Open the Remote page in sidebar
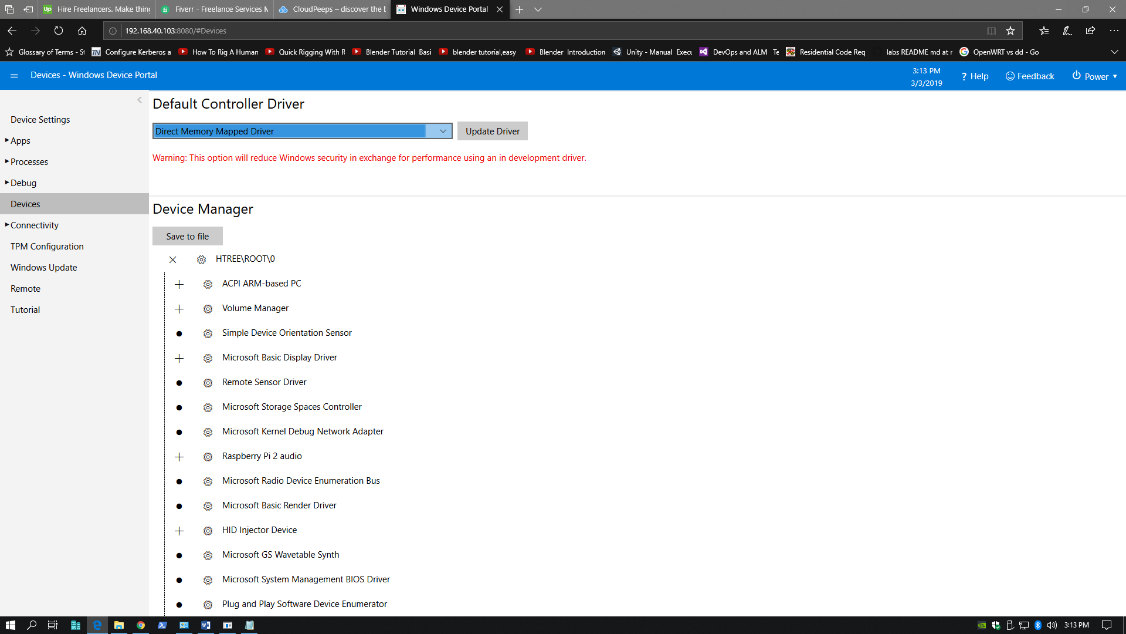Image resolution: width=1126 pixels, height=634 pixels. coord(25,289)
